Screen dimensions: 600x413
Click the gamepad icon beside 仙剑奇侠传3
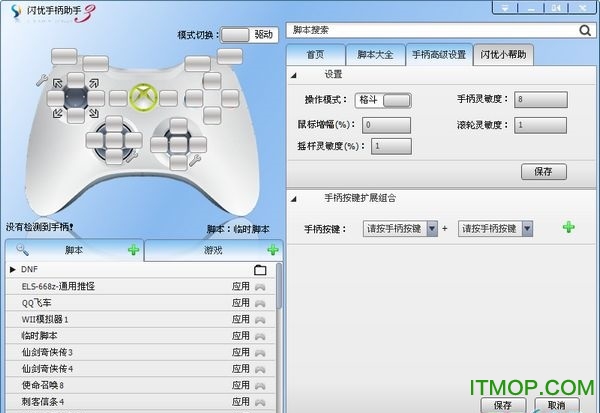tap(260, 353)
